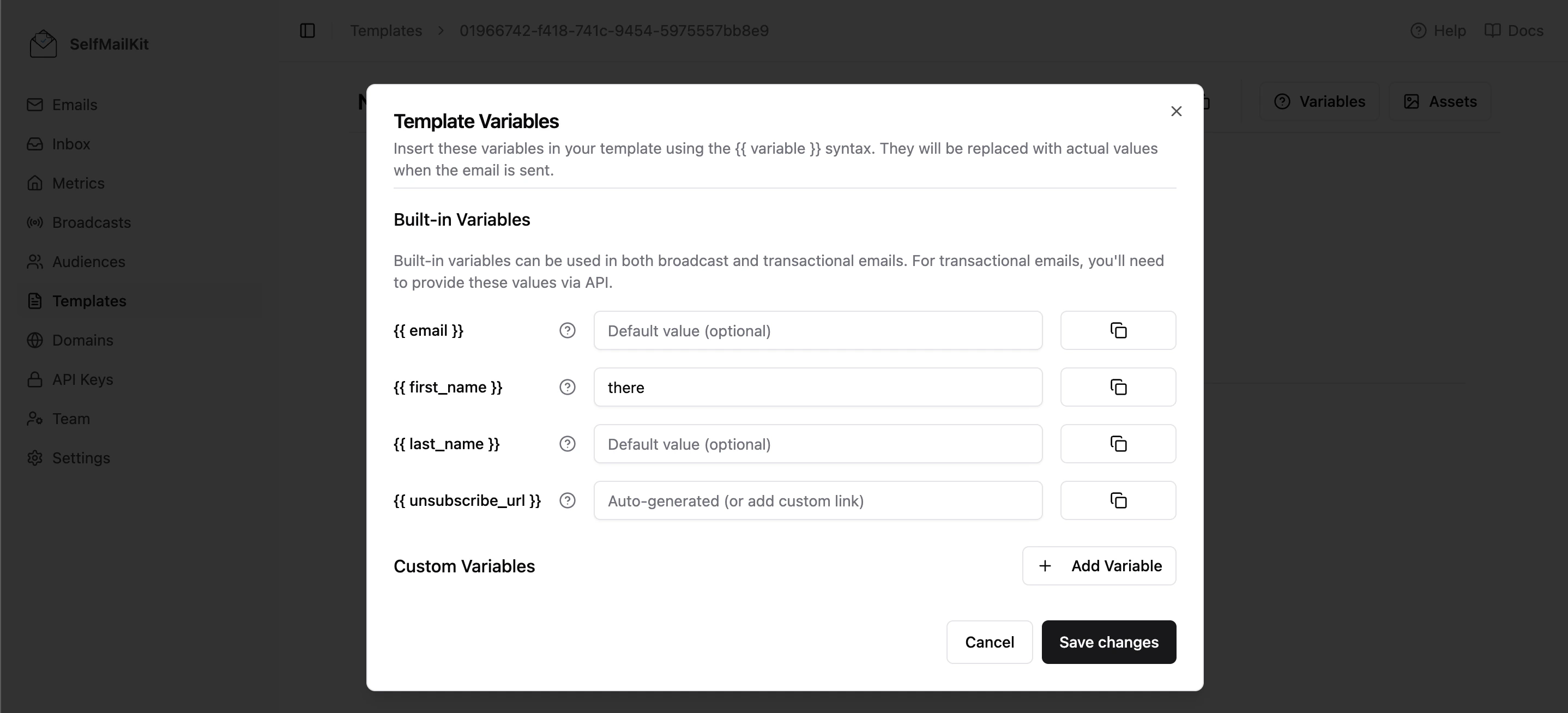Edit the first_name default value 'there'
1568x713 pixels.
coord(817,387)
